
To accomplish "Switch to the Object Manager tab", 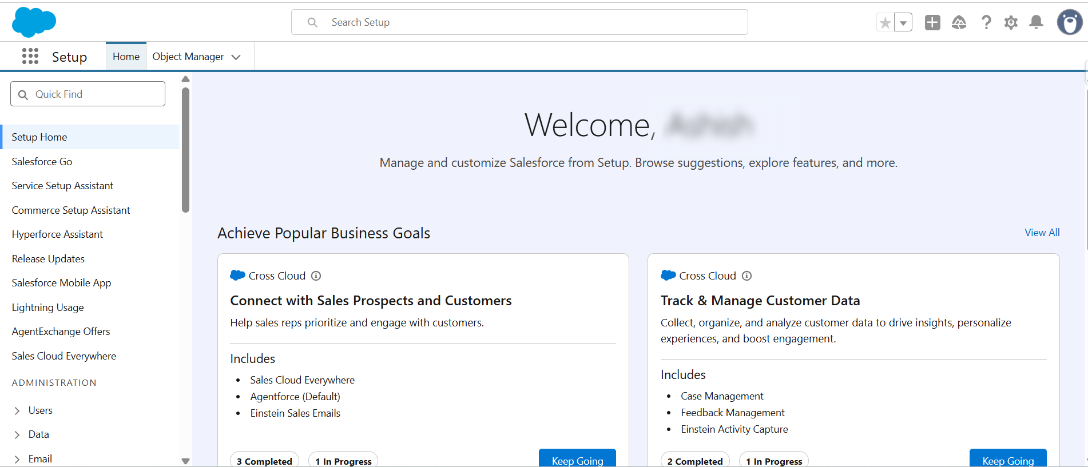I will pos(188,57).
